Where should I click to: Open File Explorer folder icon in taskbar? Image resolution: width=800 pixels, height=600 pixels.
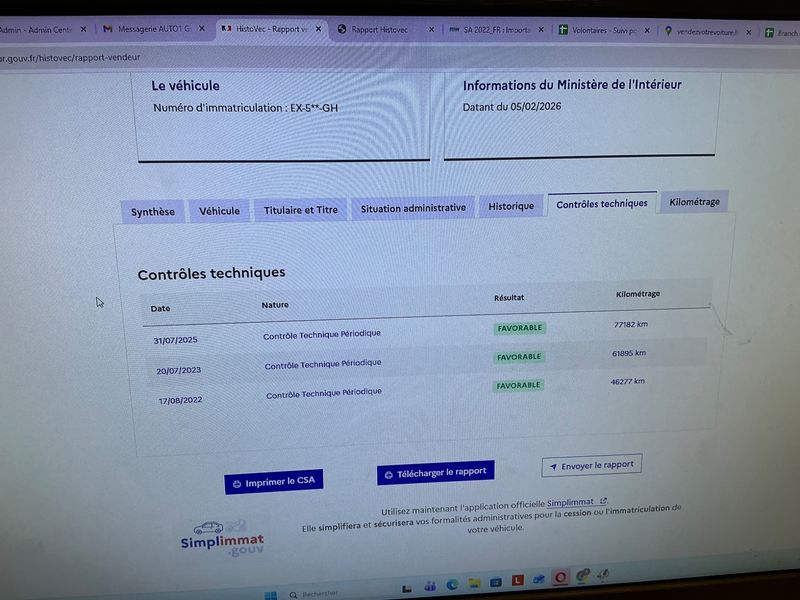pos(474,582)
